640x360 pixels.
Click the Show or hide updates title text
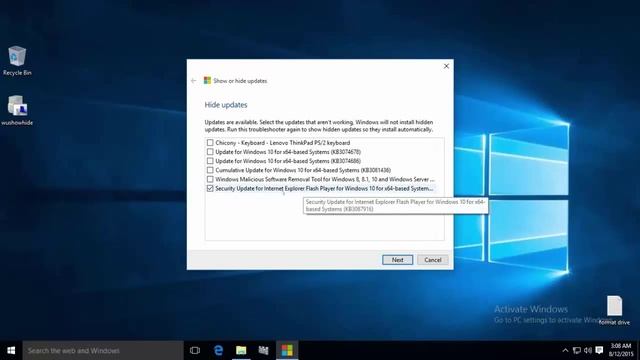(240, 81)
